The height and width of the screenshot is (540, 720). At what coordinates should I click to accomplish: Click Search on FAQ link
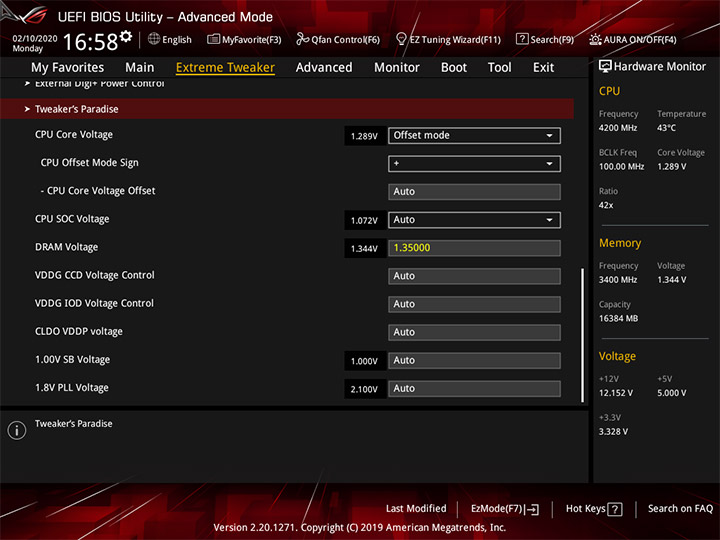[x=680, y=509]
